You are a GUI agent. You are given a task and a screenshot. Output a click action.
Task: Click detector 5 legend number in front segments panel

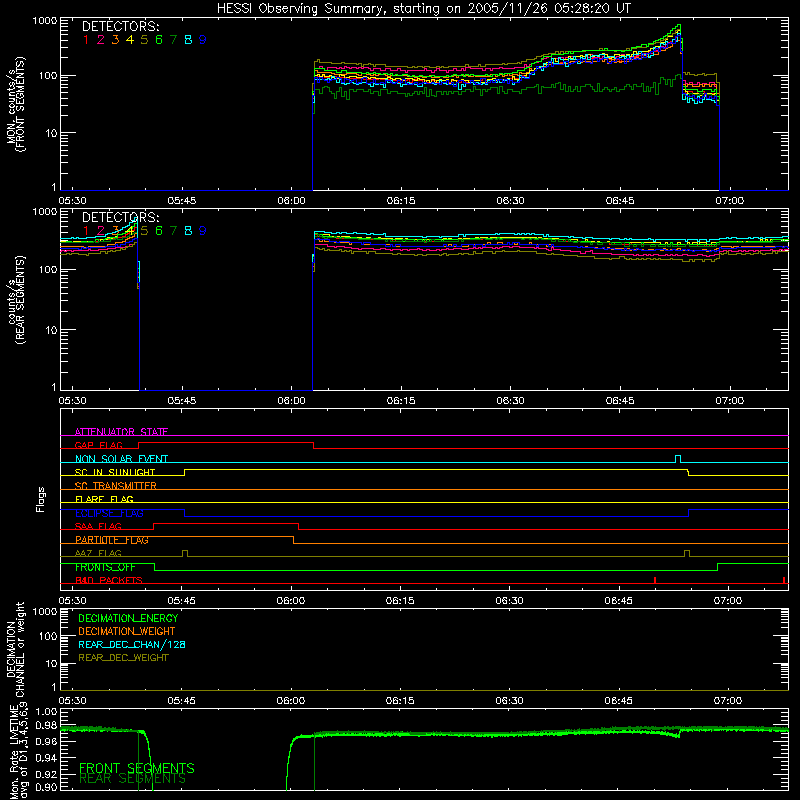point(144,40)
